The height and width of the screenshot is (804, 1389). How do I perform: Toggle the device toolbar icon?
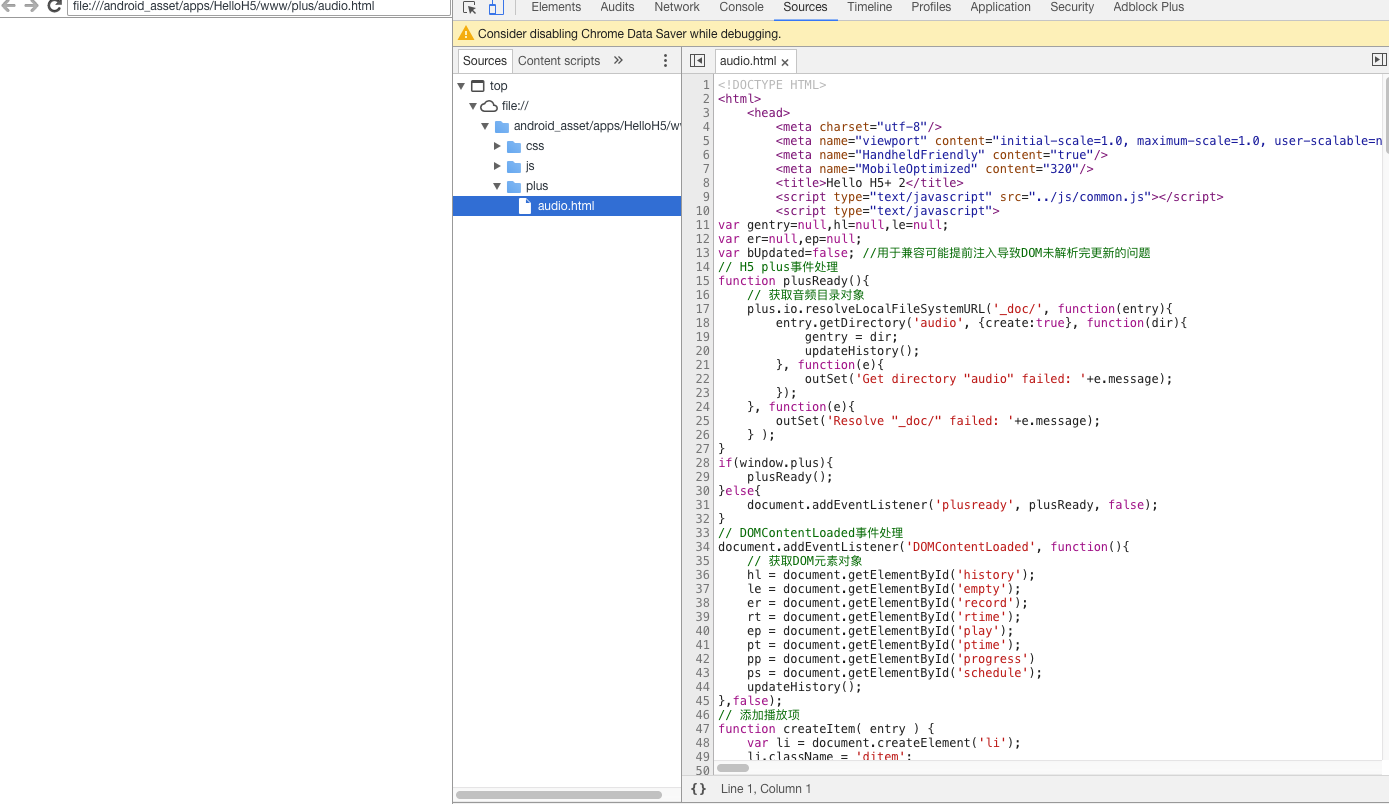click(x=496, y=8)
